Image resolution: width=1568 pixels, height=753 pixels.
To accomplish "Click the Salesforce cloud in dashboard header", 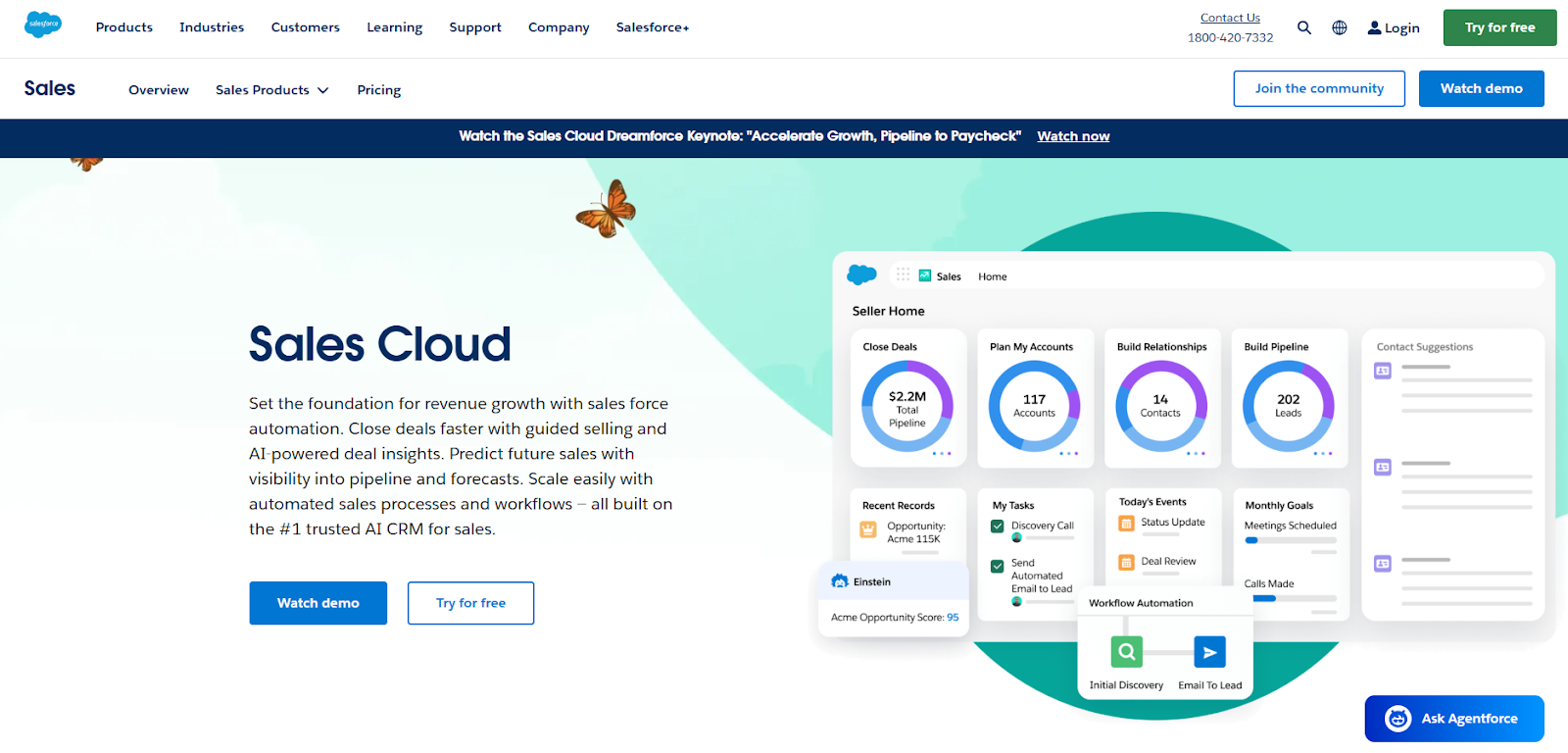I will tap(861, 275).
